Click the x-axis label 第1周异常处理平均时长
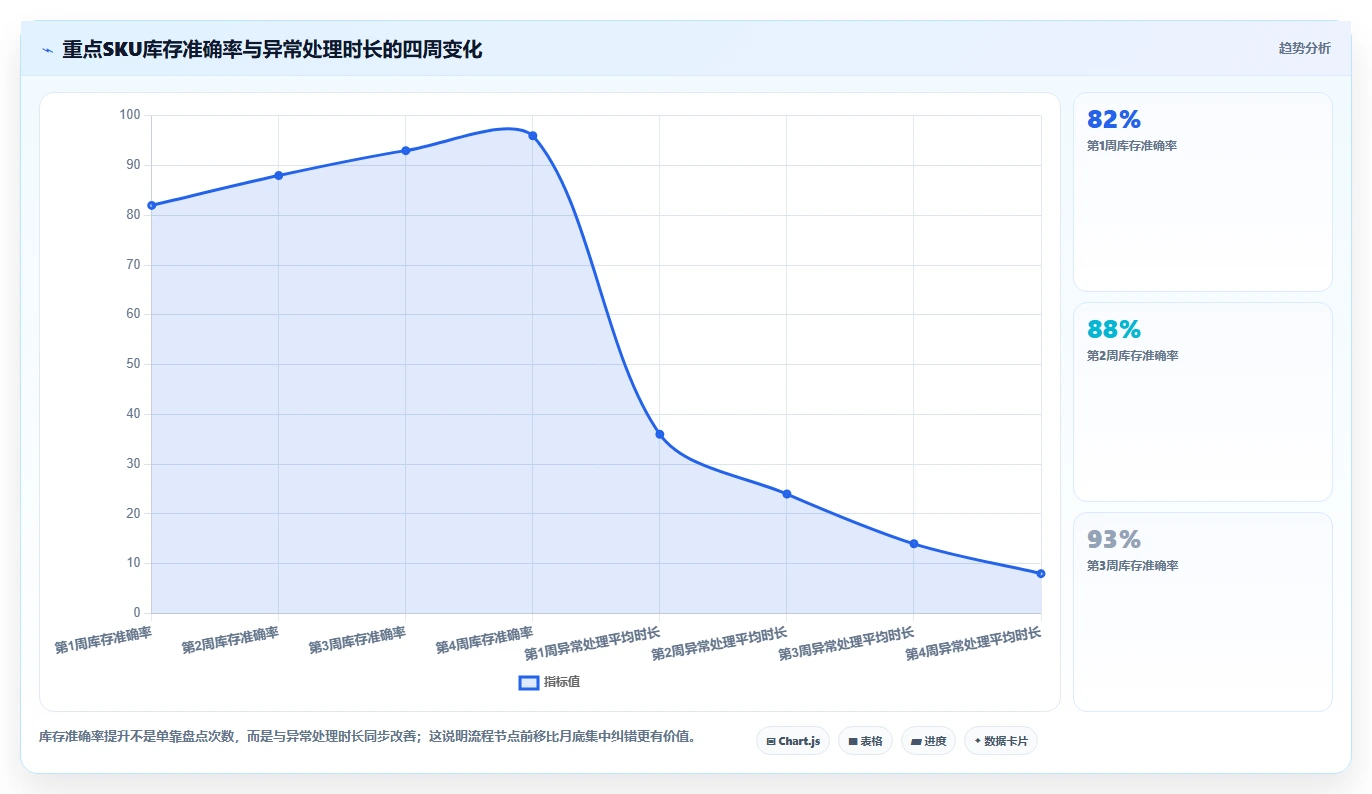The image size is (1372, 794). (592, 645)
